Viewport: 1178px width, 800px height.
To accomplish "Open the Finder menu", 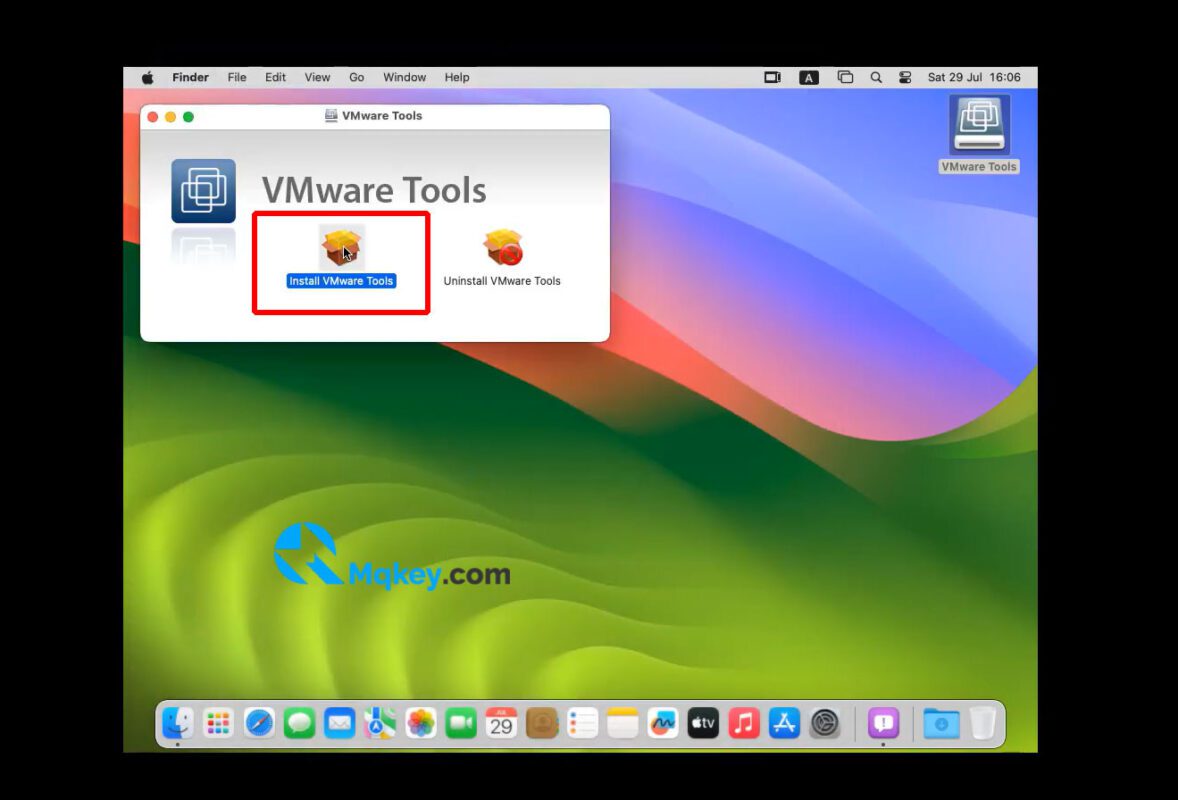I will click(x=190, y=77).
